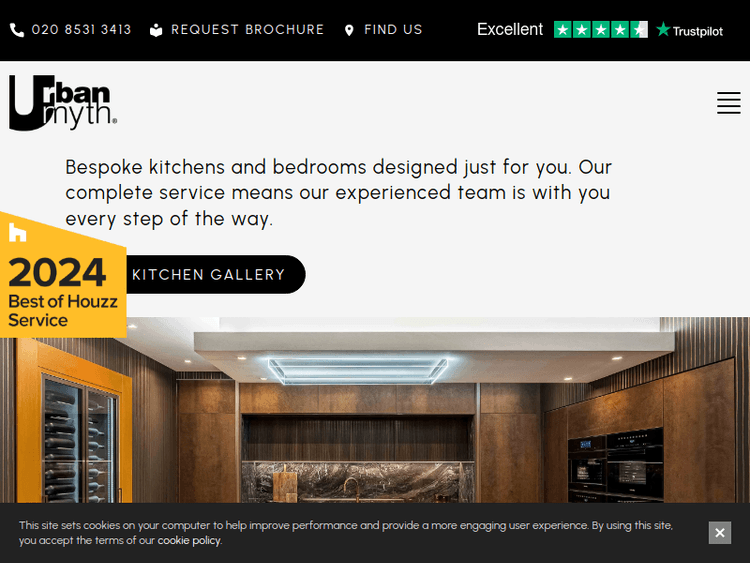Go to Urban Myth logo homepage
Screen dimensions: 750x563
tap(63, 102)
